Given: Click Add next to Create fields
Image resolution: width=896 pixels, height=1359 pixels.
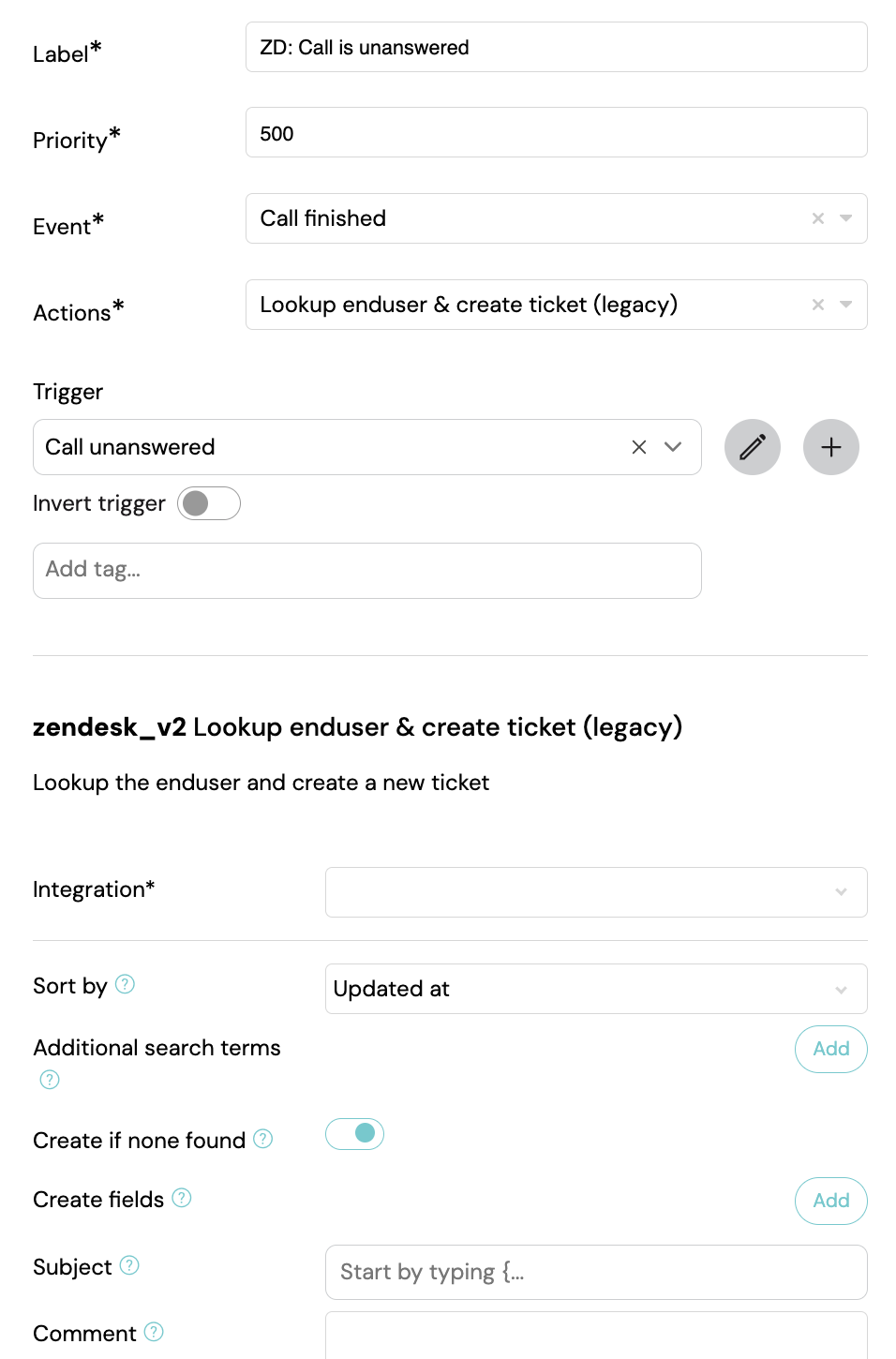Looking at the screenshot, I should click(830, 1201).
